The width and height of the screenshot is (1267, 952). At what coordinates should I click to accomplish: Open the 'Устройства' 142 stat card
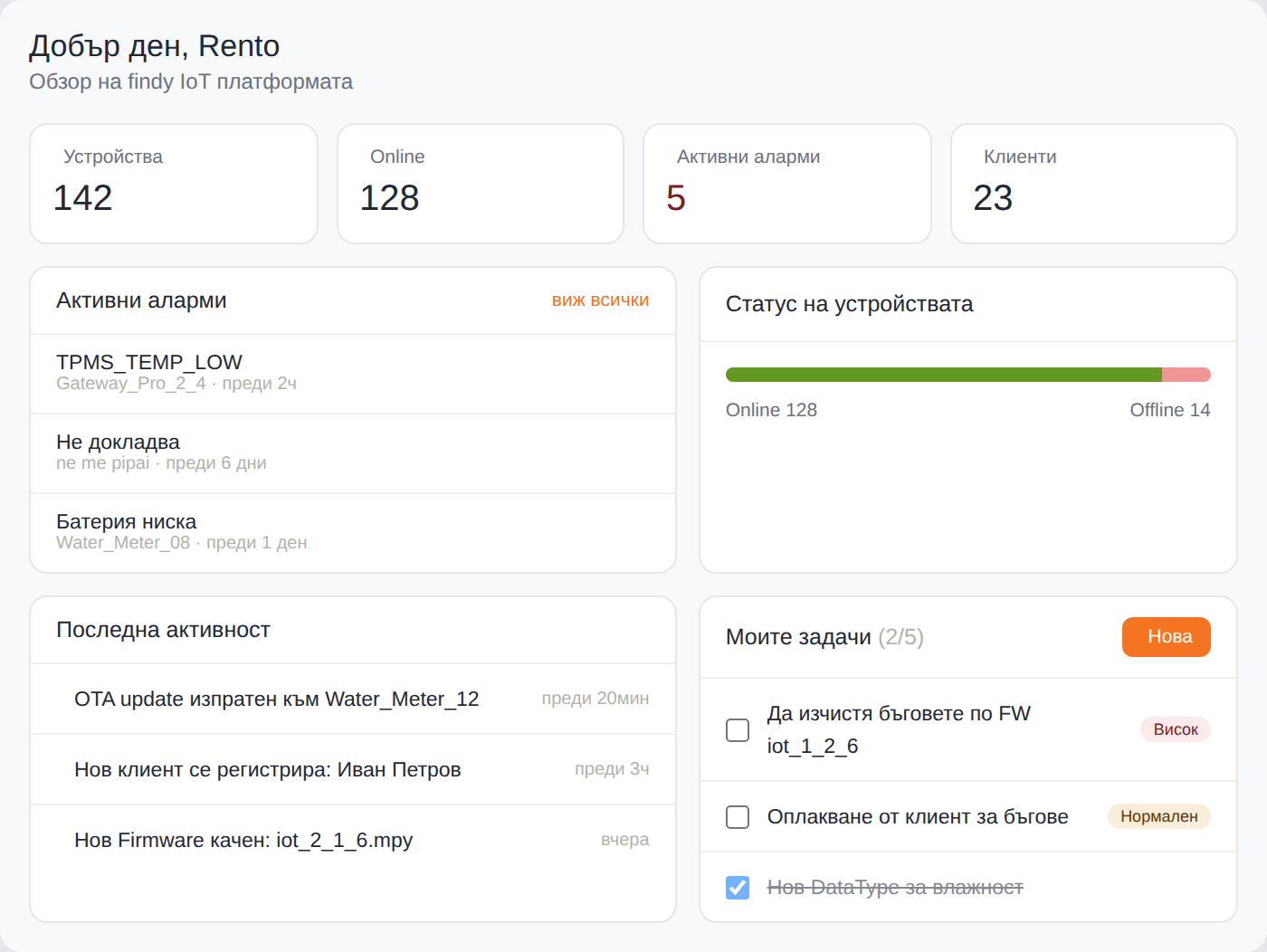(174, 184)
